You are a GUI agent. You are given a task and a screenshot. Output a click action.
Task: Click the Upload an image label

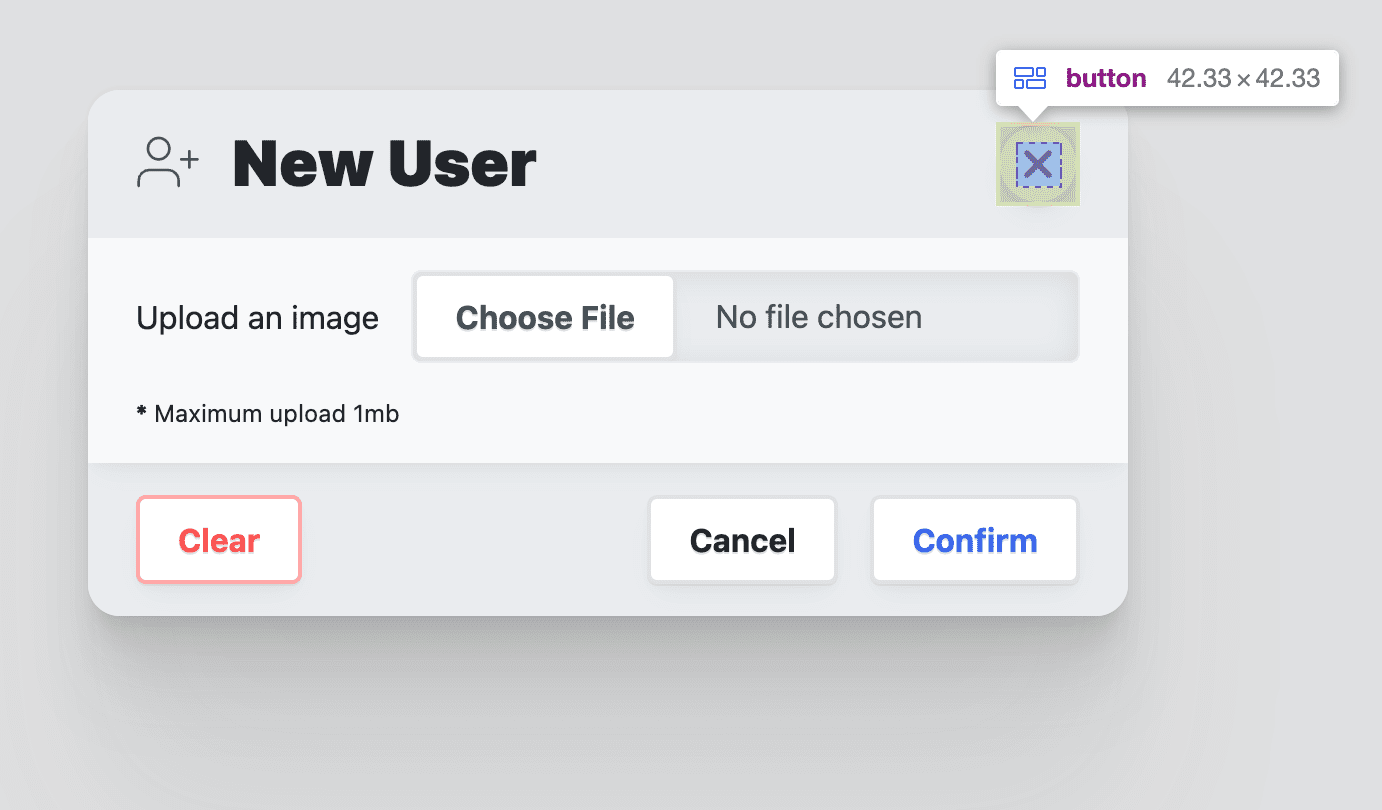pyautogui.click(x=257, y=317)
